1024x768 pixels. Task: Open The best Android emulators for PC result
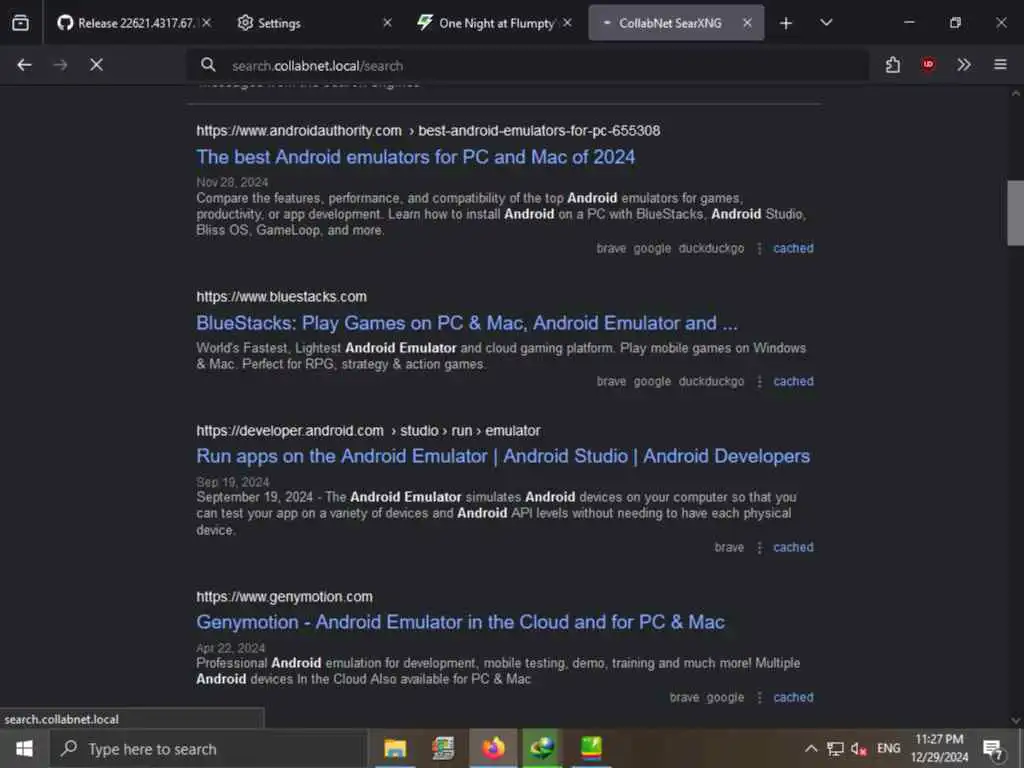click(415, 157)
